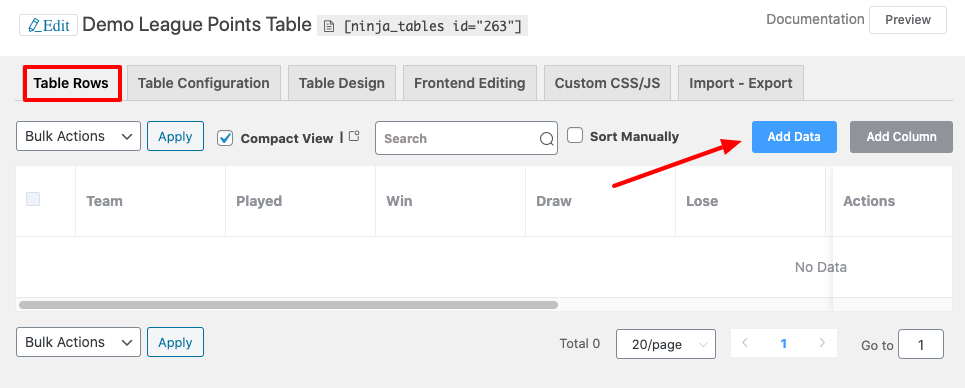The height and width of the screenshot is (388, 965).
Task: Switch to the Table Configuration tab
Action: coord(204,83)
